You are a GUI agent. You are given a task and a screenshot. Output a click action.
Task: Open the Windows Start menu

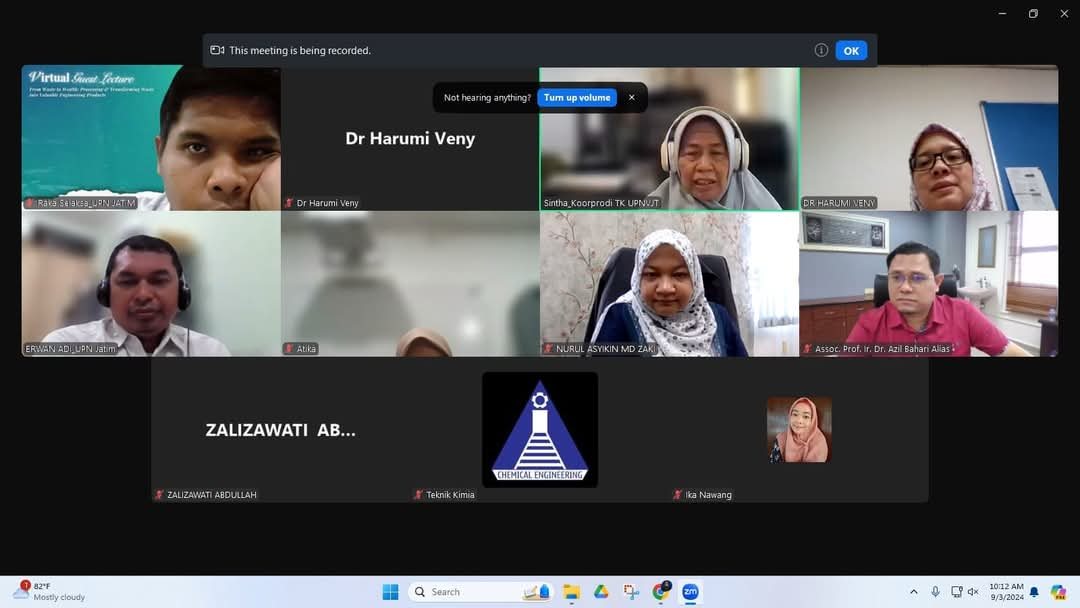point(391,591)
